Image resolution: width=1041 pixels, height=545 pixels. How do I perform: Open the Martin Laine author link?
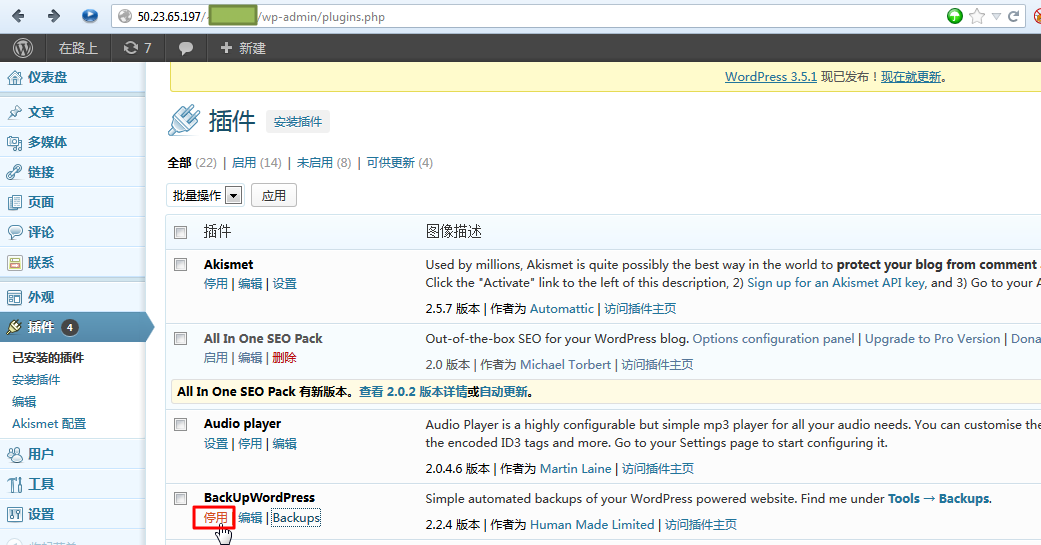coord(576,469)
